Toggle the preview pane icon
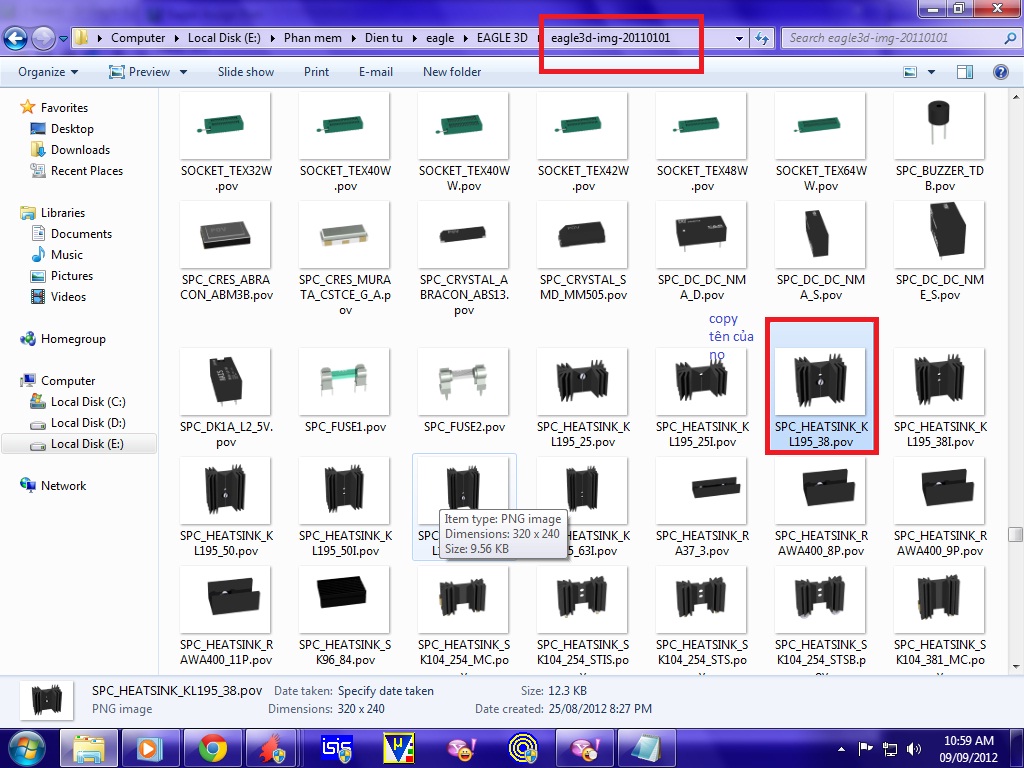The image size is (1024, 768). click(x=965, y=72)
